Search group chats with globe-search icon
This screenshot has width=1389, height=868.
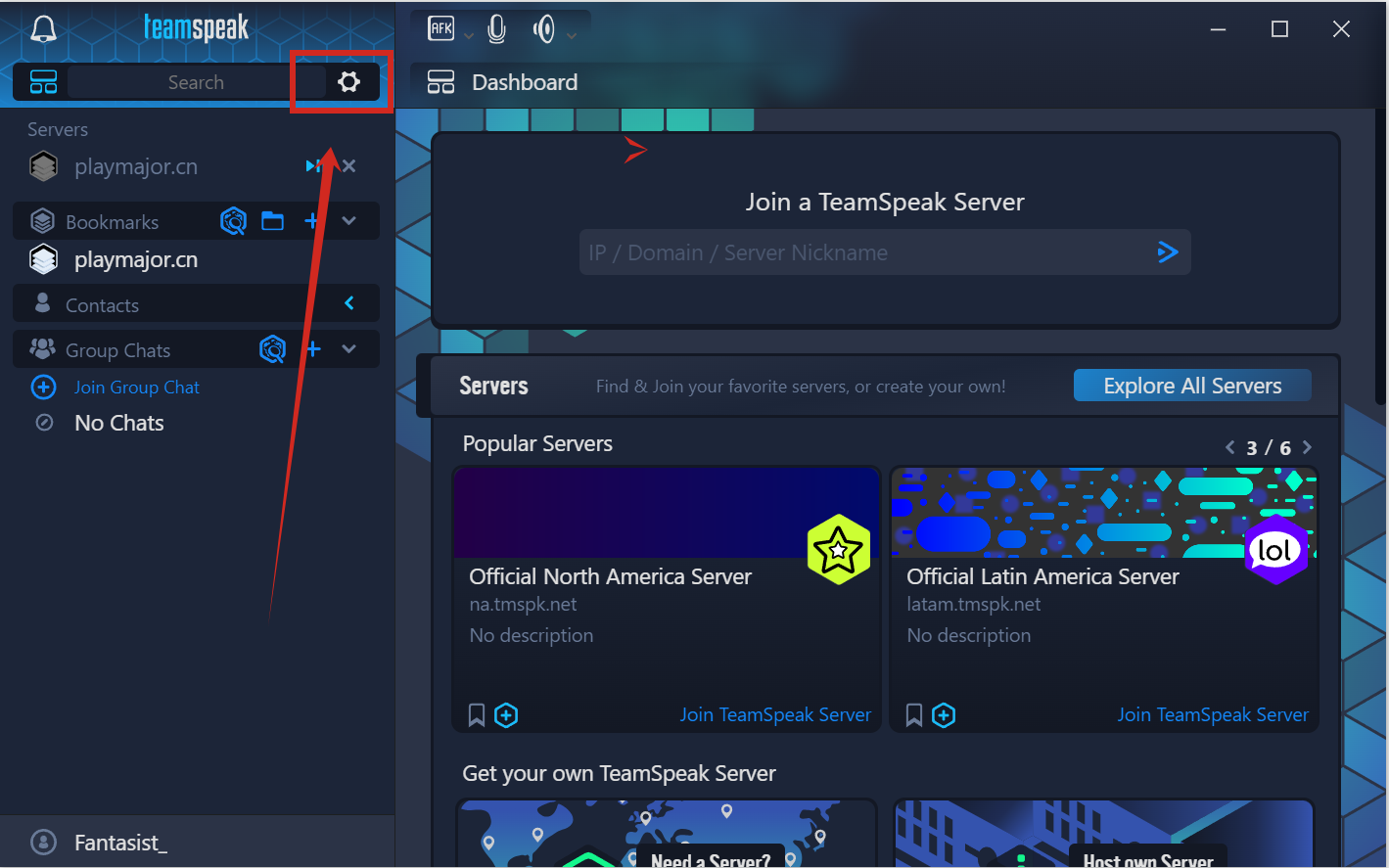[x=272, y=348]
